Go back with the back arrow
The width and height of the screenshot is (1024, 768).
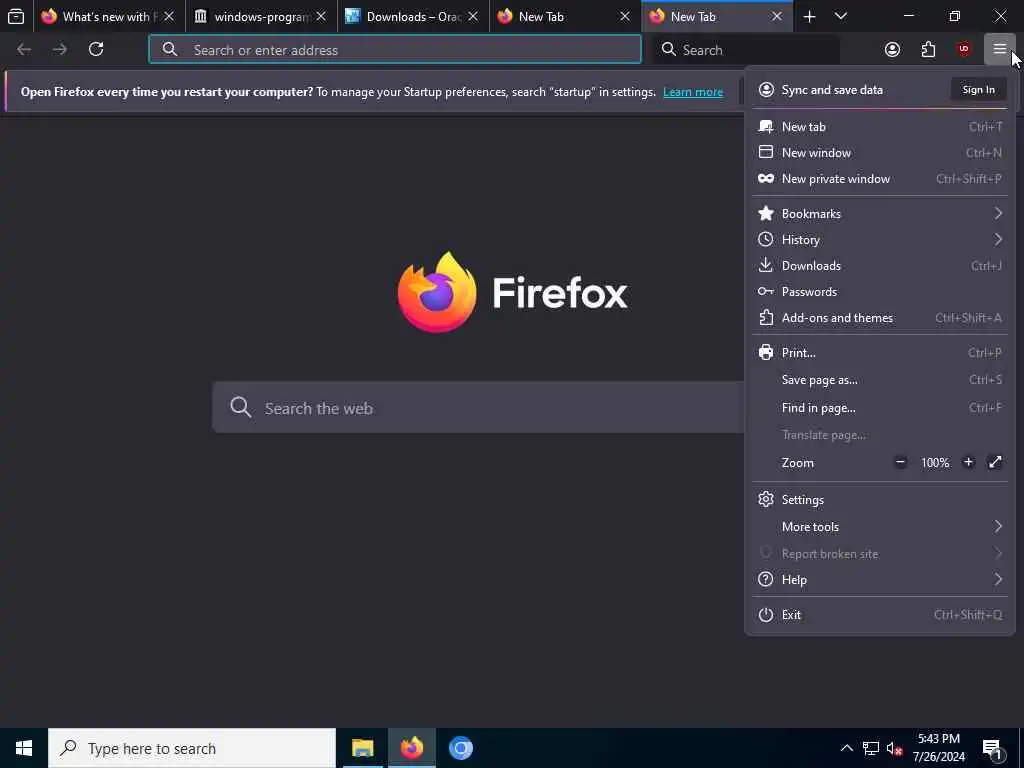(24, 50)
